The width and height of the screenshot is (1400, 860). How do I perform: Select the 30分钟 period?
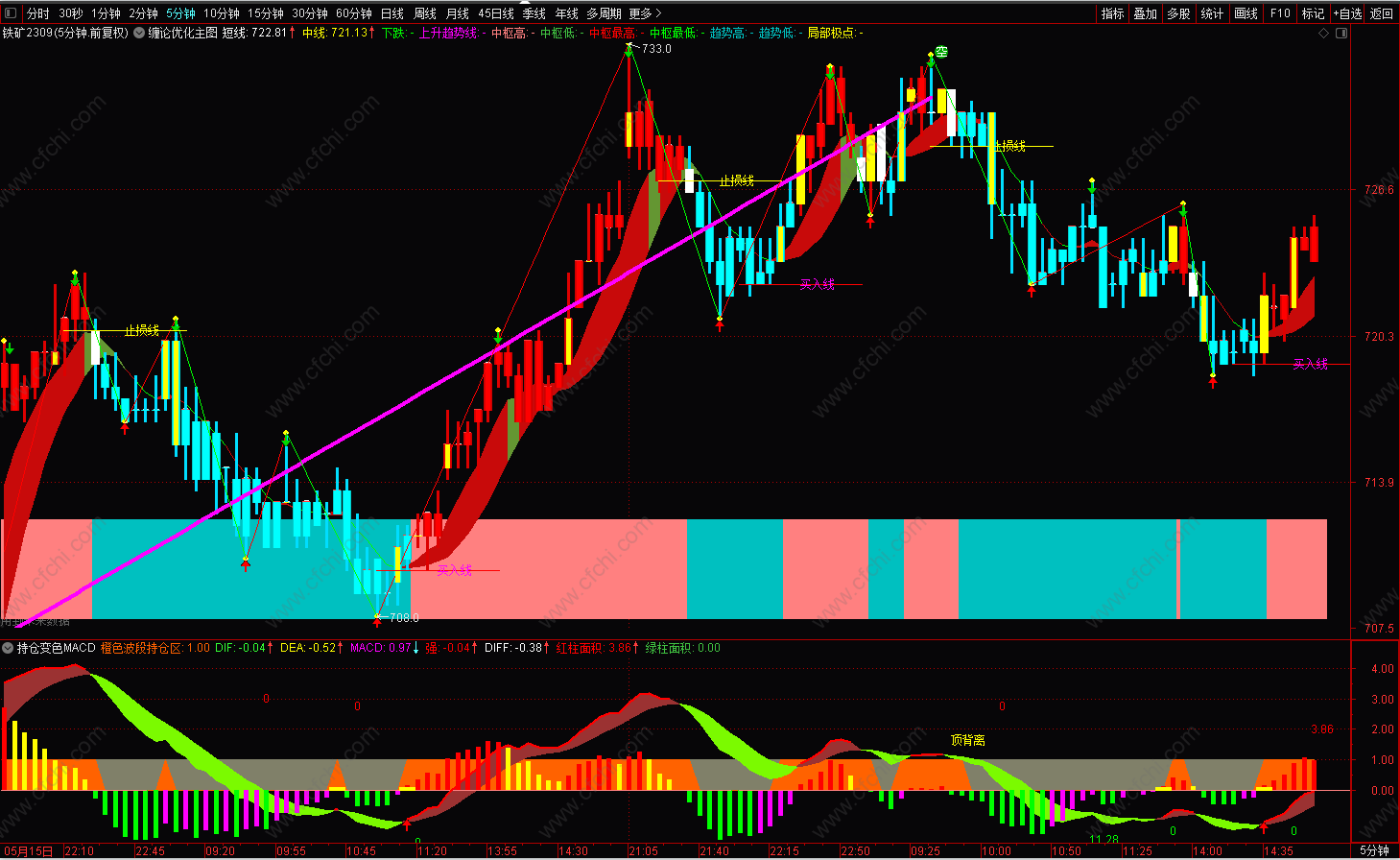pyautogui.click(x=309, y=13)
